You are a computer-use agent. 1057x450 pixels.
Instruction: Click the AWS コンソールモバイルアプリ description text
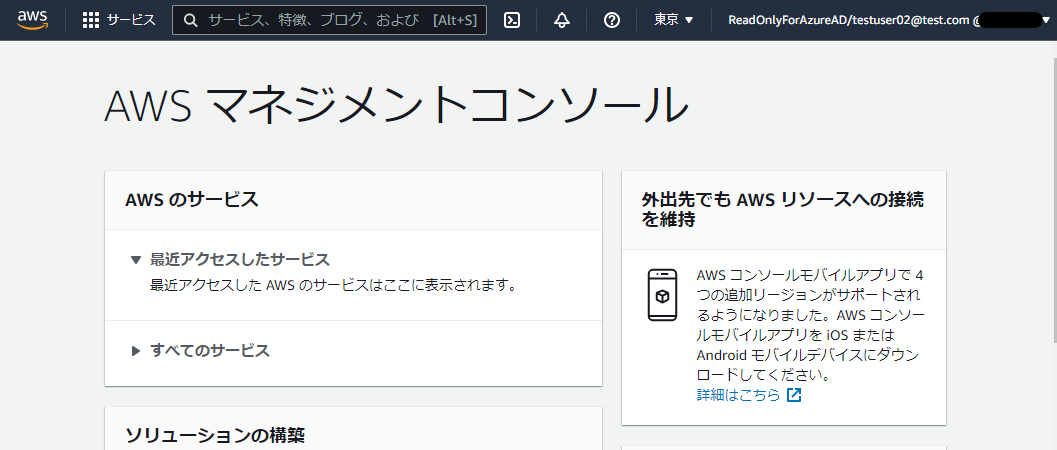(x=811, y=325)
